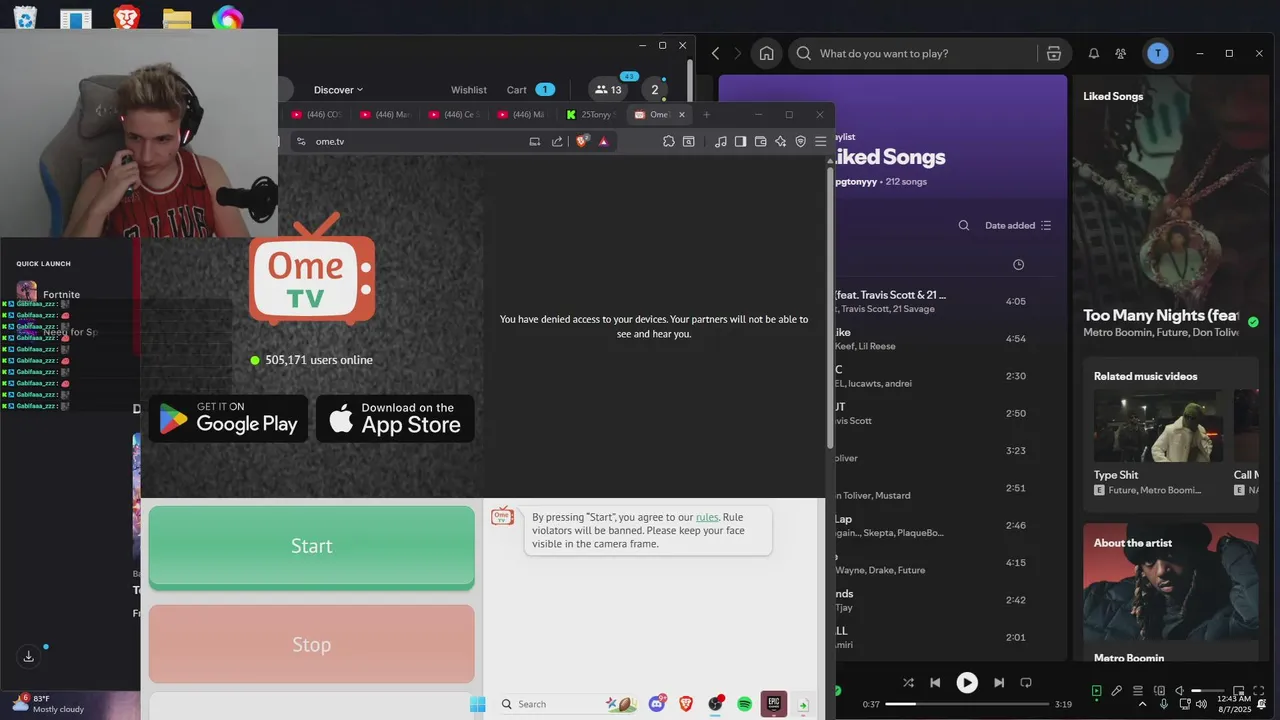Open Brave VPN shield icon

801,142
